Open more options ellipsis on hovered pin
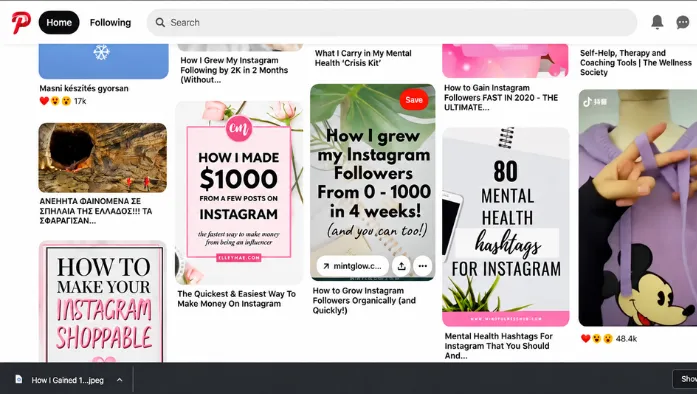 pyautogui.click(x=422, y=266)
